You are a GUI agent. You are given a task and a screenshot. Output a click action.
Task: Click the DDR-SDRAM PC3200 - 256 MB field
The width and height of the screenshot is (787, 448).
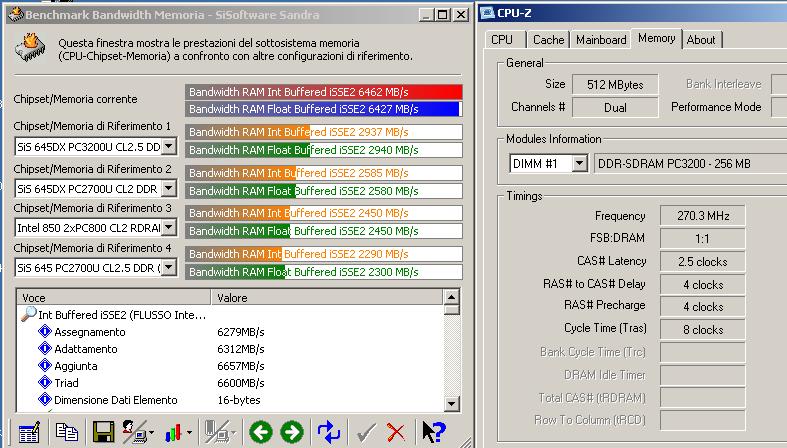click(x=690, y=164)
